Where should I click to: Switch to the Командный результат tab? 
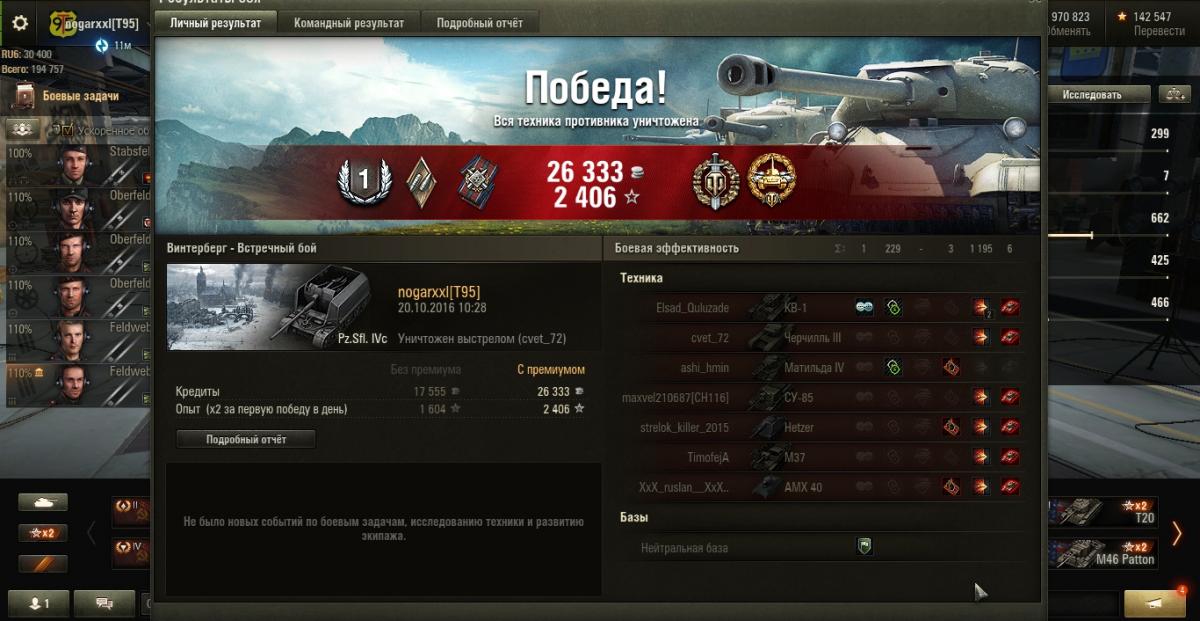point(349,22)
